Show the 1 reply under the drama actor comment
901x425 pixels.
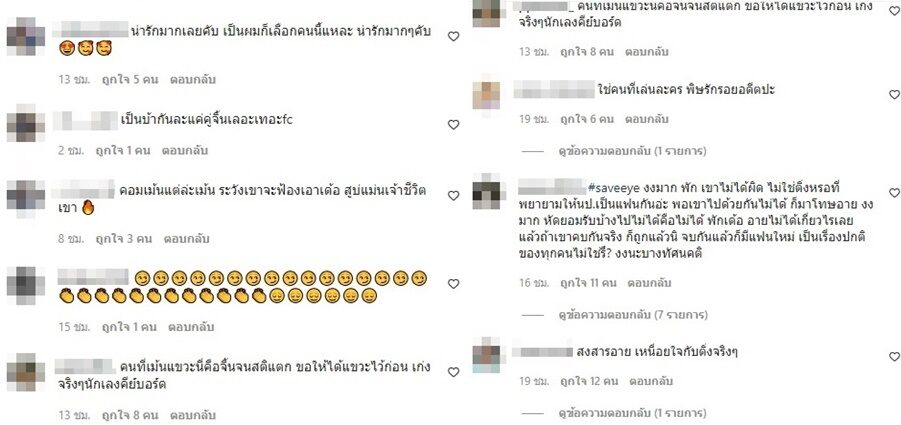tap(632, 151)
